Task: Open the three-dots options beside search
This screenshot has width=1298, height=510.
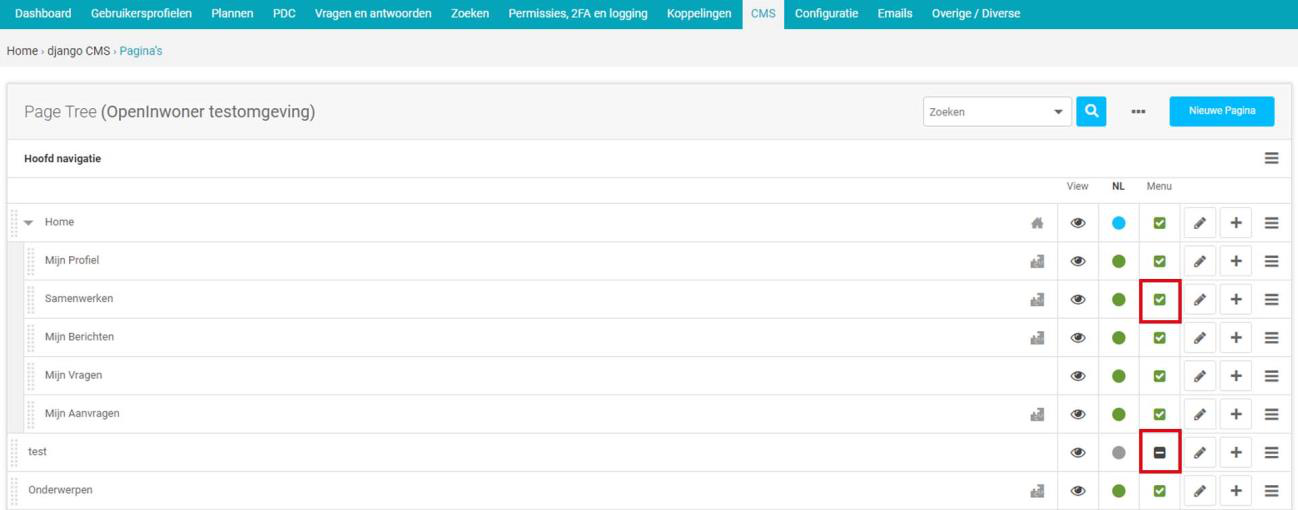Action: tap(1138, 112)
